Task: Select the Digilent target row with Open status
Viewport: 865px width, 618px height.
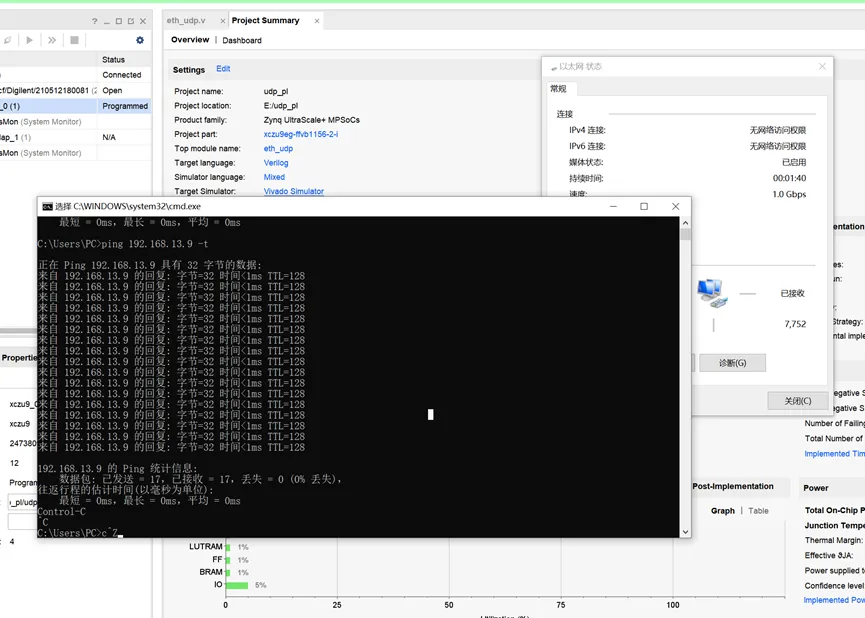Action: [76, 90]
